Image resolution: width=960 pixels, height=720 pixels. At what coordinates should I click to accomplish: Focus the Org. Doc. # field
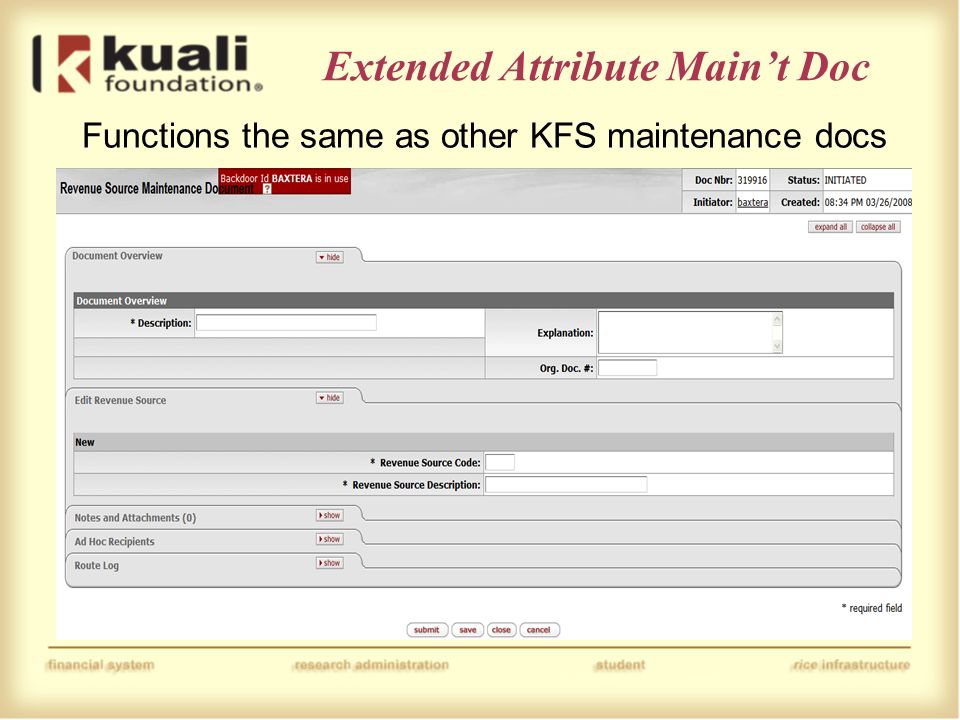627,368
